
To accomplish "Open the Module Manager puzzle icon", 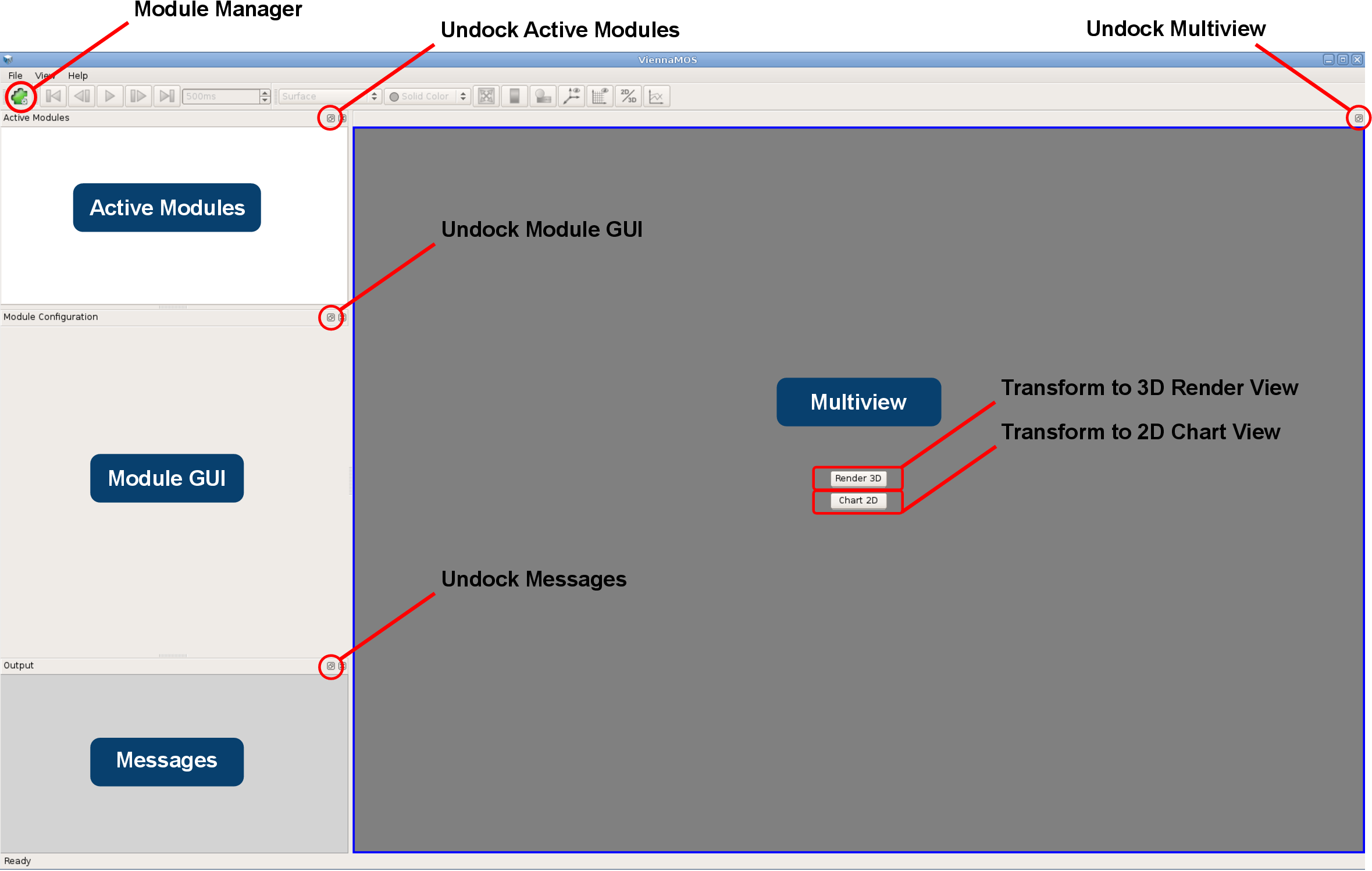I will pyautogui.click(x=20, y=97).
